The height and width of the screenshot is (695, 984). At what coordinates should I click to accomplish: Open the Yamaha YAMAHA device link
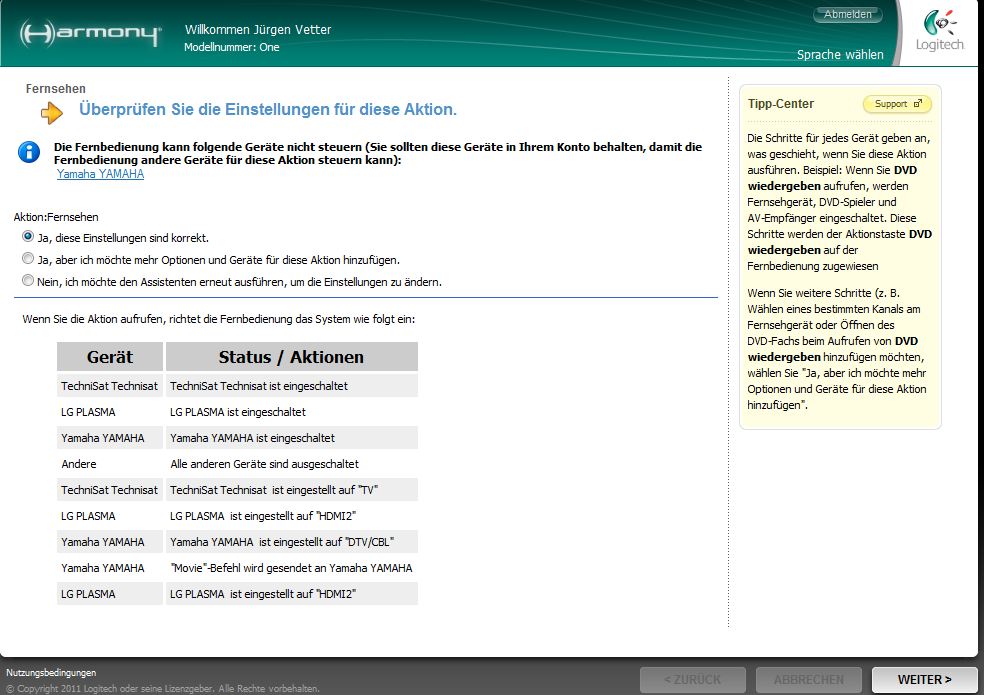click(100, 174)
